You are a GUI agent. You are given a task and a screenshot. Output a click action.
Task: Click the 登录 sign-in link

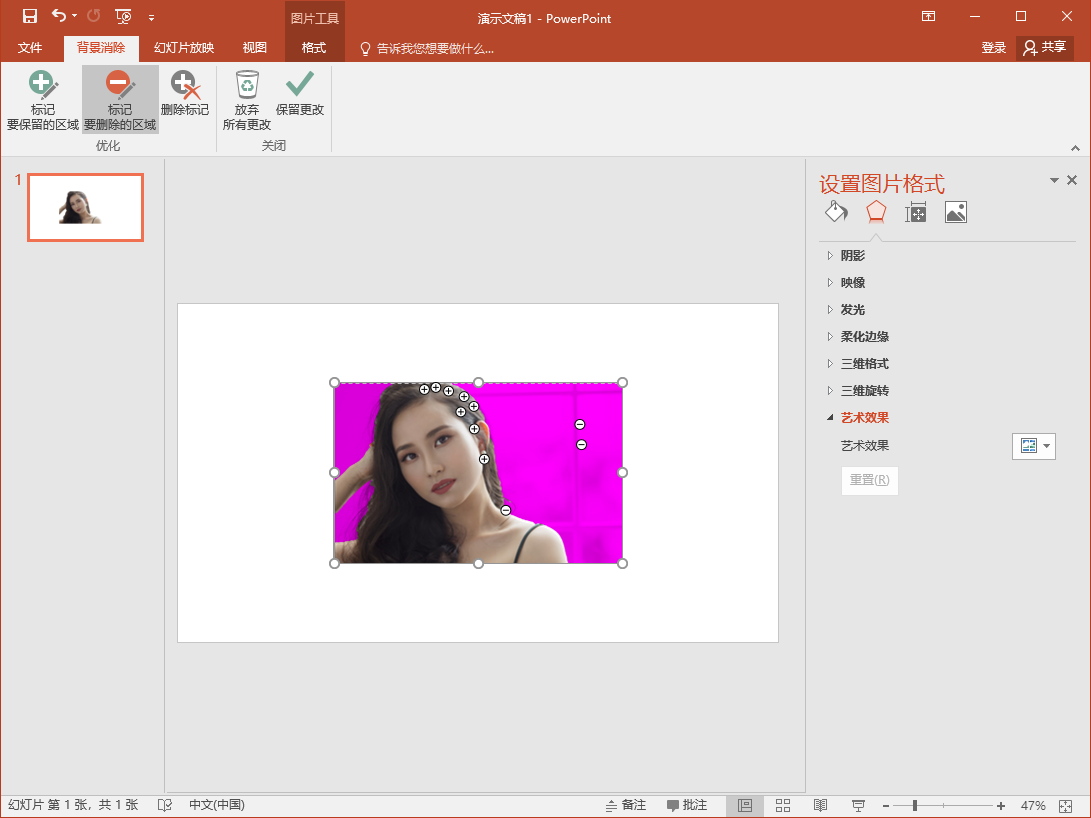pyautogui.click(x=993, y=48)
